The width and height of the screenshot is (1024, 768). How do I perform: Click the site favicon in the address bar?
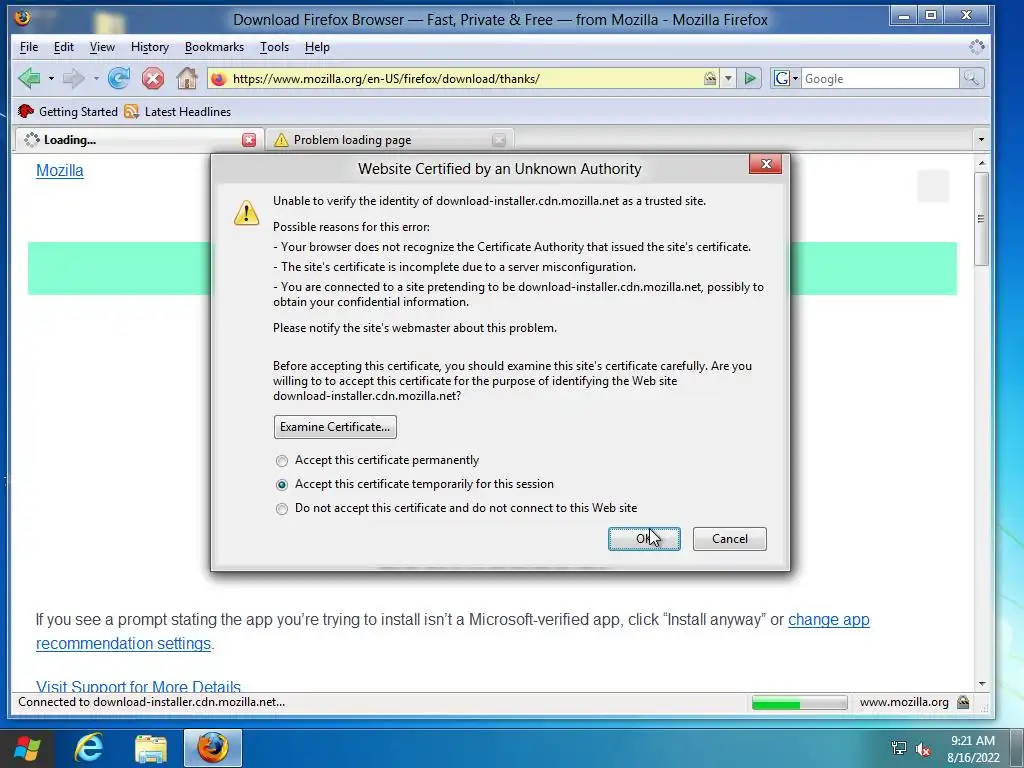coord(219,79)
